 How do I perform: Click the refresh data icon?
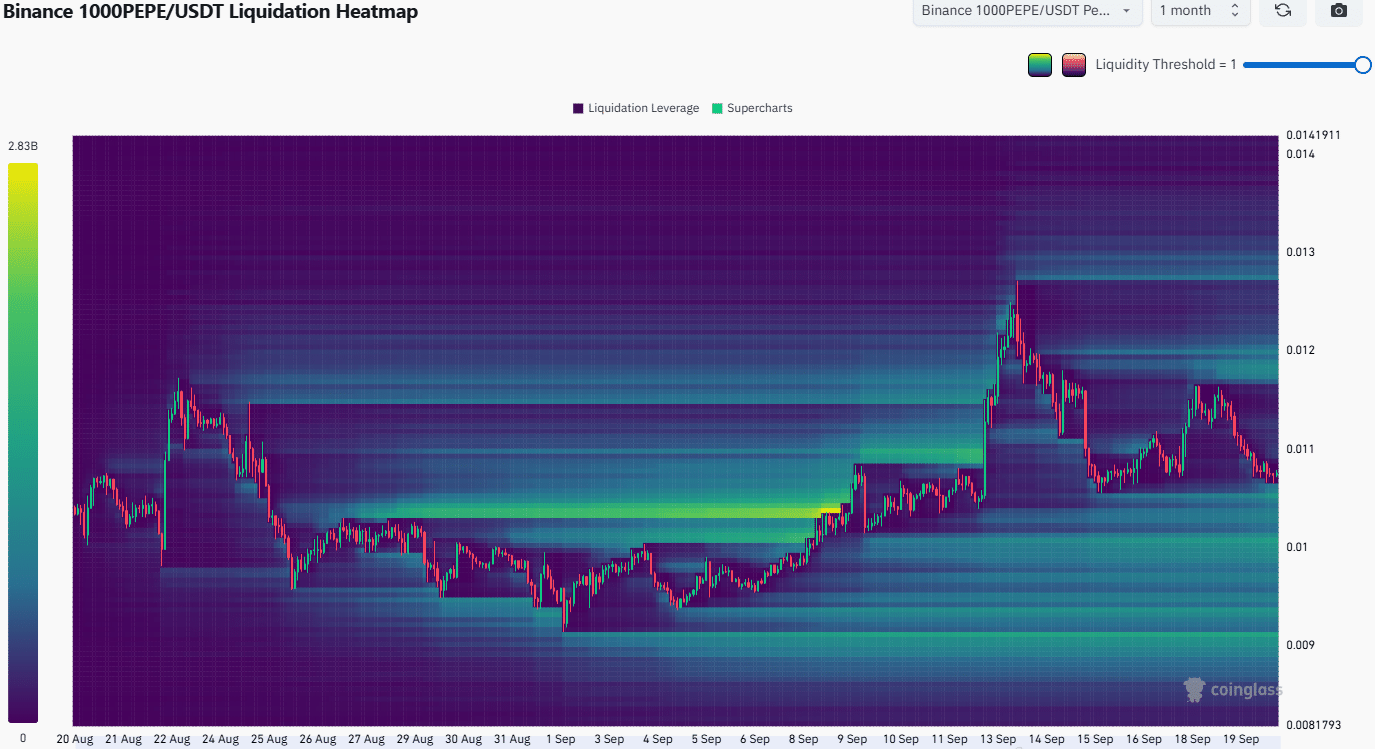click(1283, 11)
